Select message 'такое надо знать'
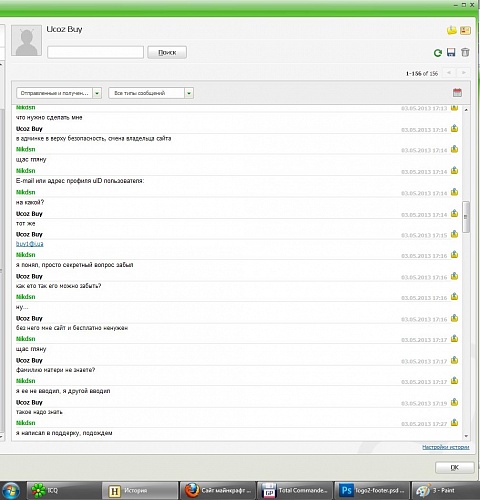The width and height of the screenshot is (480, 500). pos(39,412)
